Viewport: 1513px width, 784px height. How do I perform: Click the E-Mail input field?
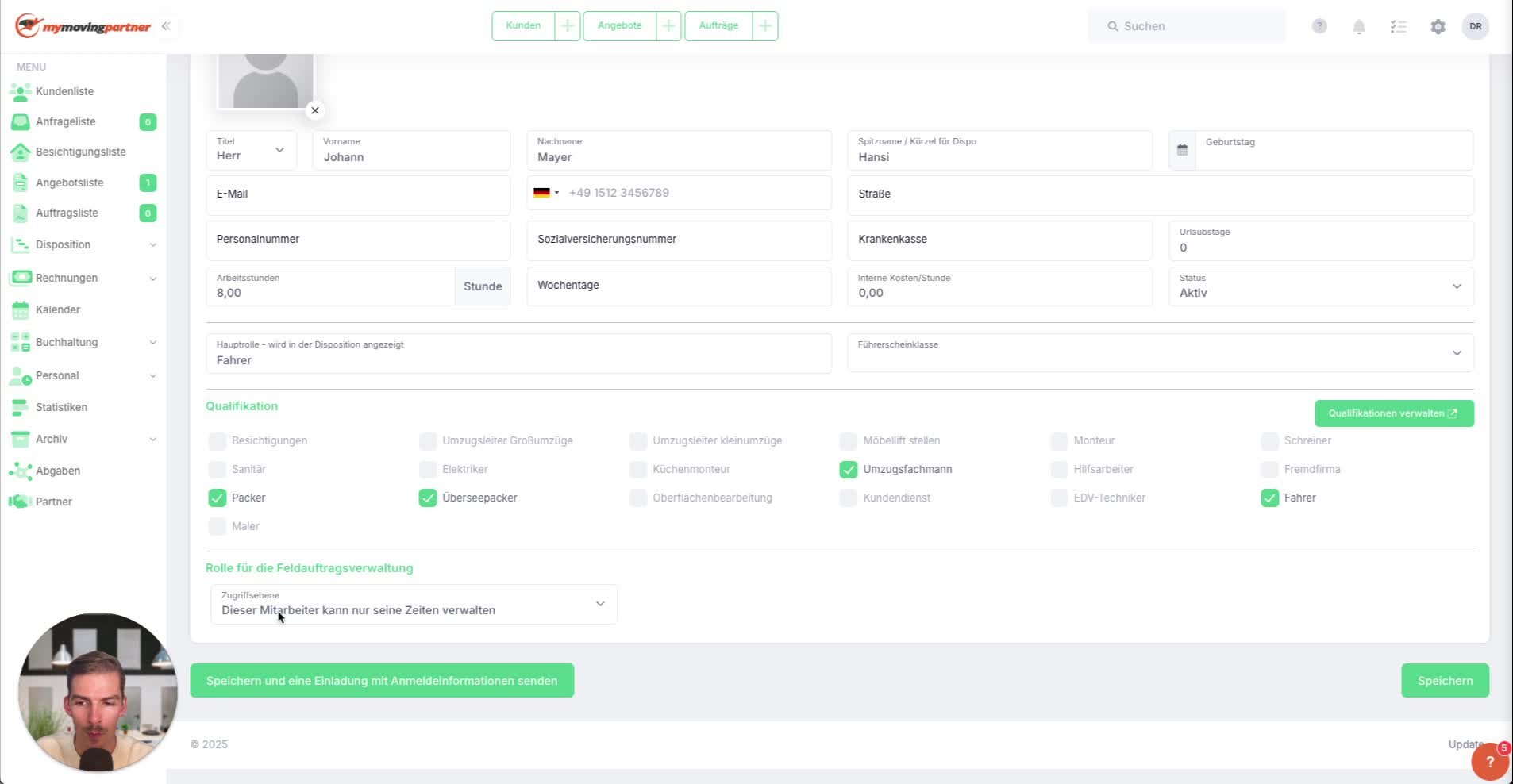tap(358, 195)
